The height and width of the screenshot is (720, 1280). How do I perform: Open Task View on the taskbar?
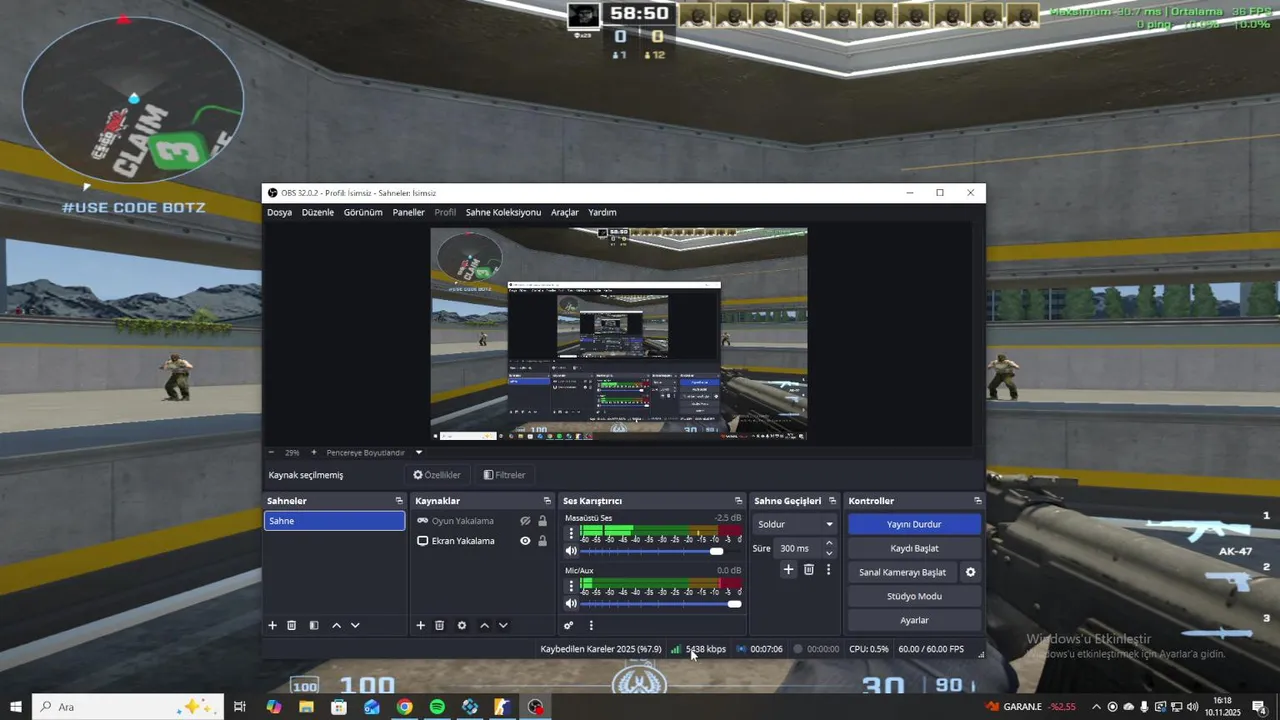[x=240, y=707]
